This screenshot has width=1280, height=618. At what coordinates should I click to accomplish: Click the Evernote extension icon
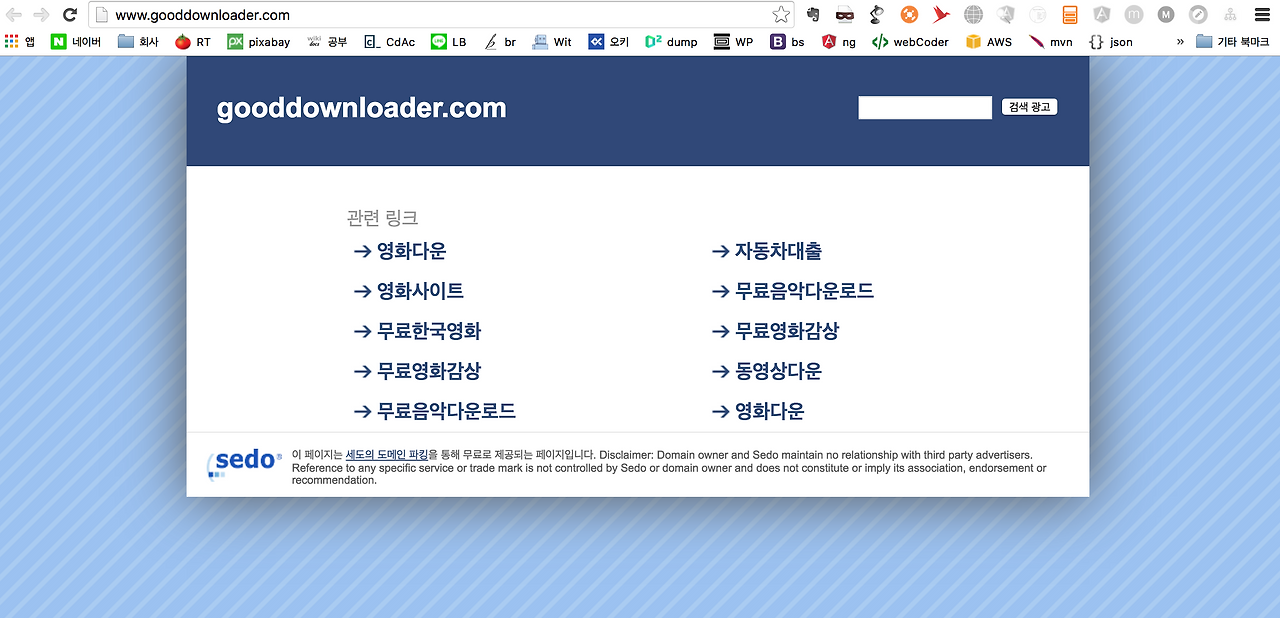812,15
